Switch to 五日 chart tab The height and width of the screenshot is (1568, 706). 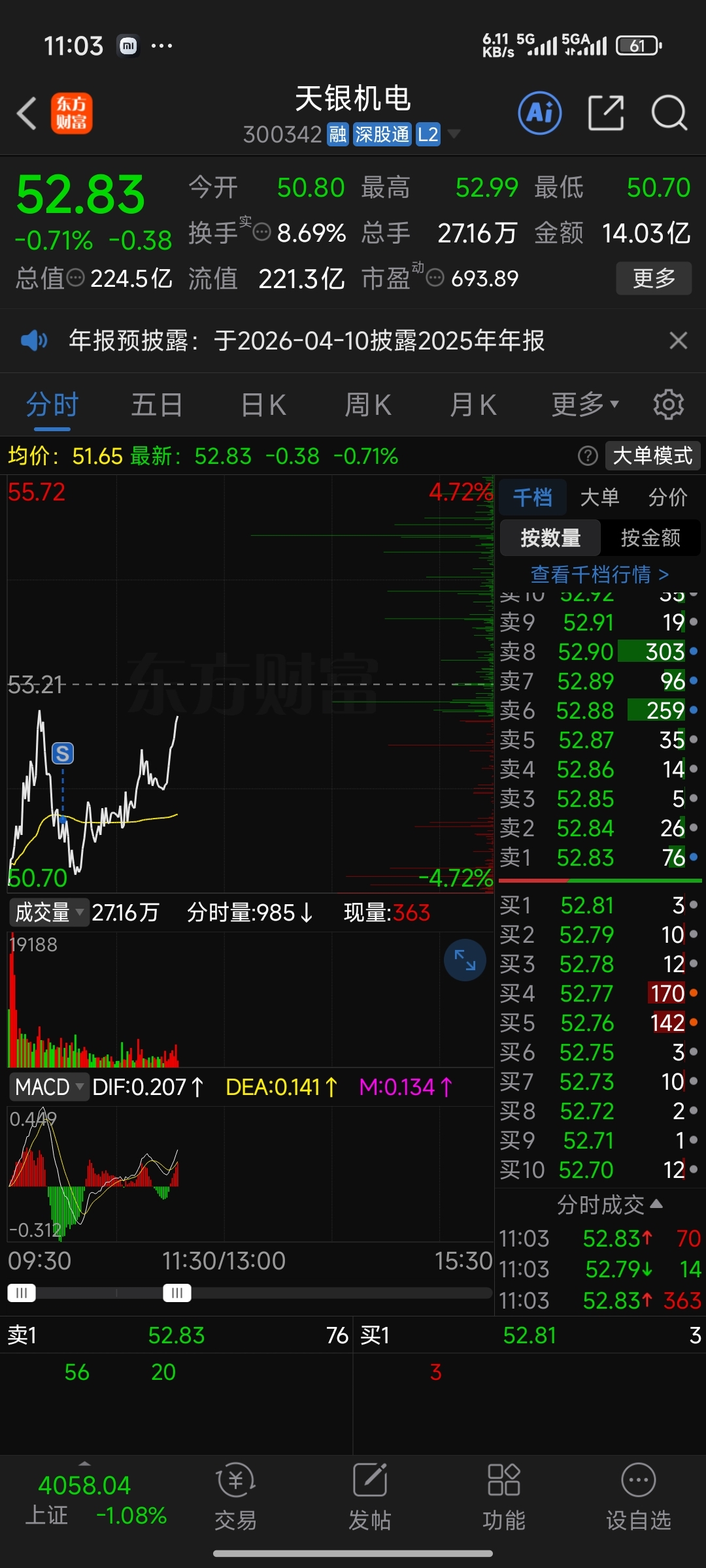[x=157, y=404]
